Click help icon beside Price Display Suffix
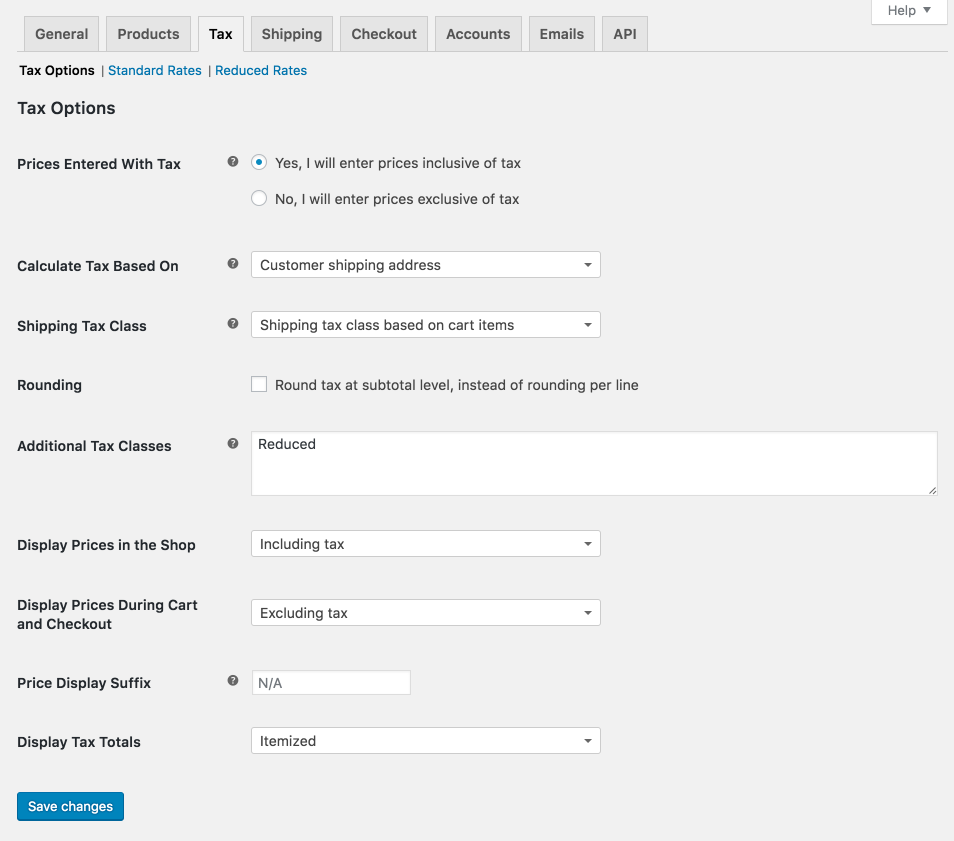Screen dimensions: 954x841 [233, 681]
